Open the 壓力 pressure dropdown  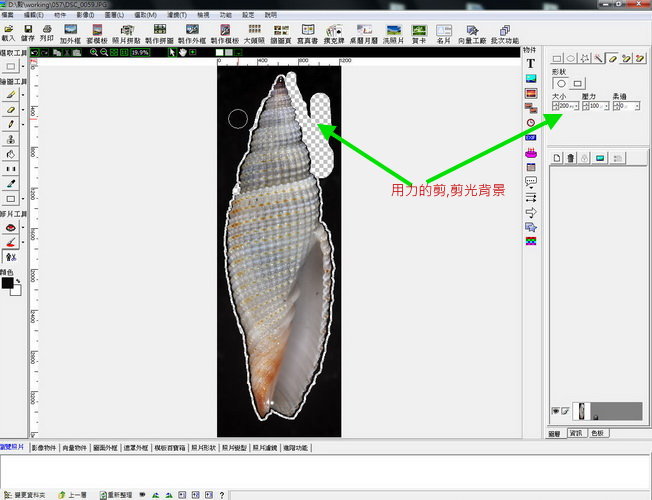coord(605,105)
